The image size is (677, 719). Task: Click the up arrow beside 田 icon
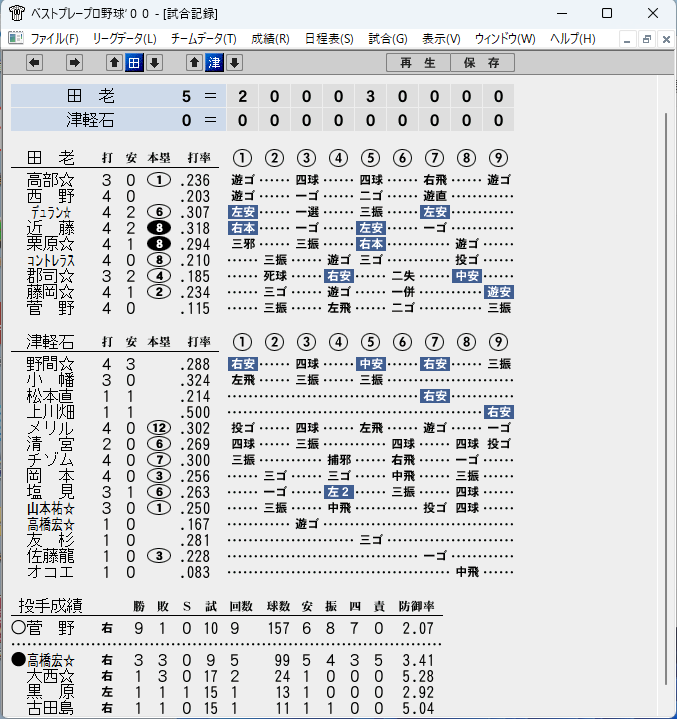tap(114, 62)
